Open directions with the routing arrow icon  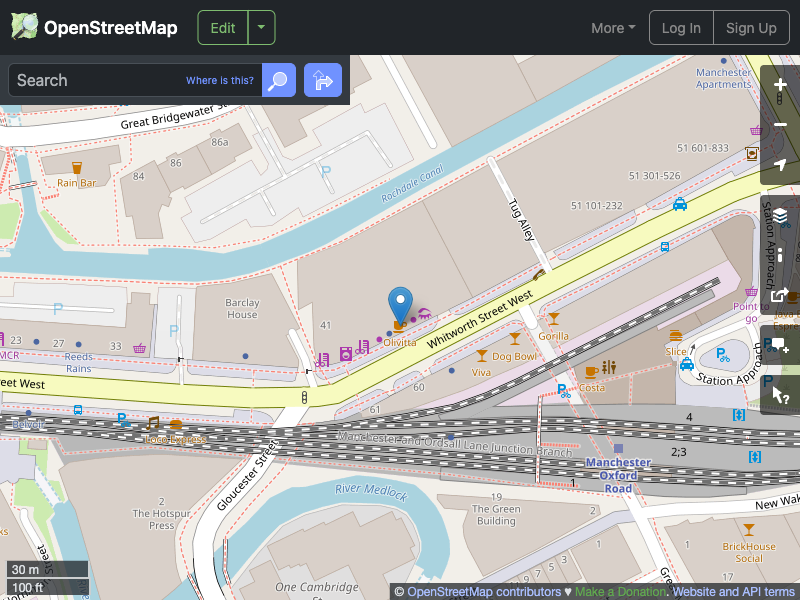click(322, 80)
